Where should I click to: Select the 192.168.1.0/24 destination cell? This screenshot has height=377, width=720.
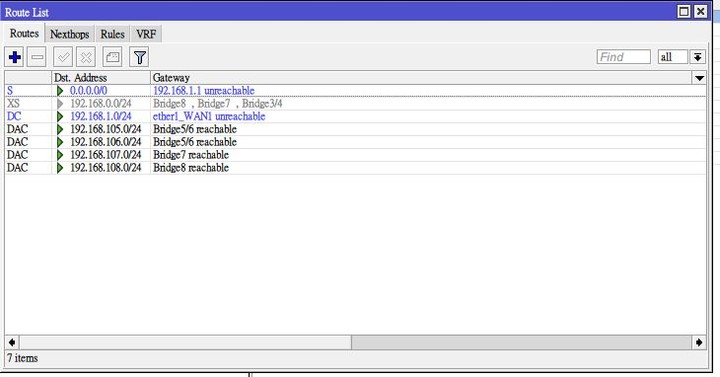tap(101, 117)
